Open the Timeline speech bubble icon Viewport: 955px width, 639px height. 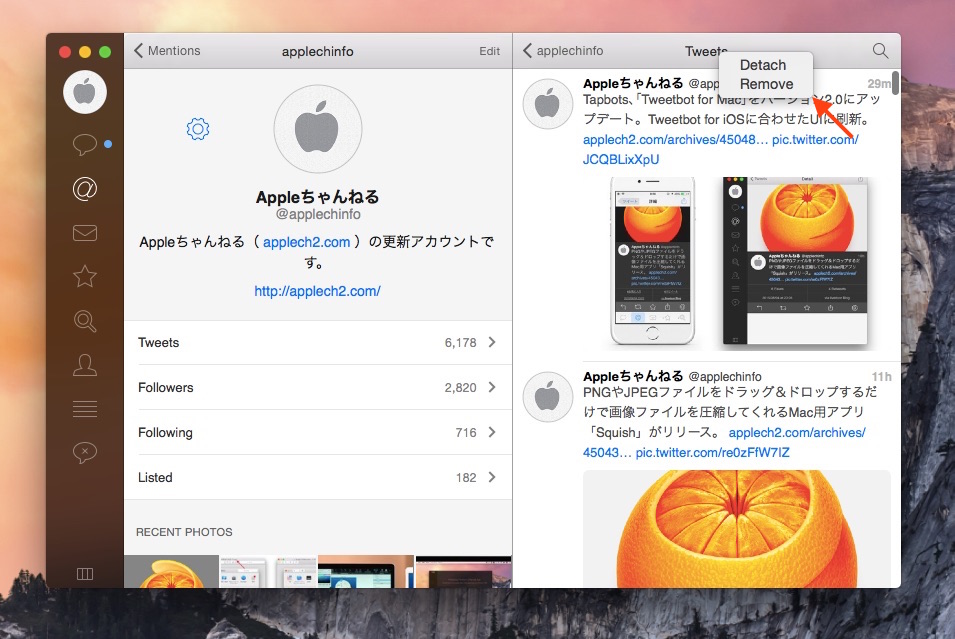85,144
